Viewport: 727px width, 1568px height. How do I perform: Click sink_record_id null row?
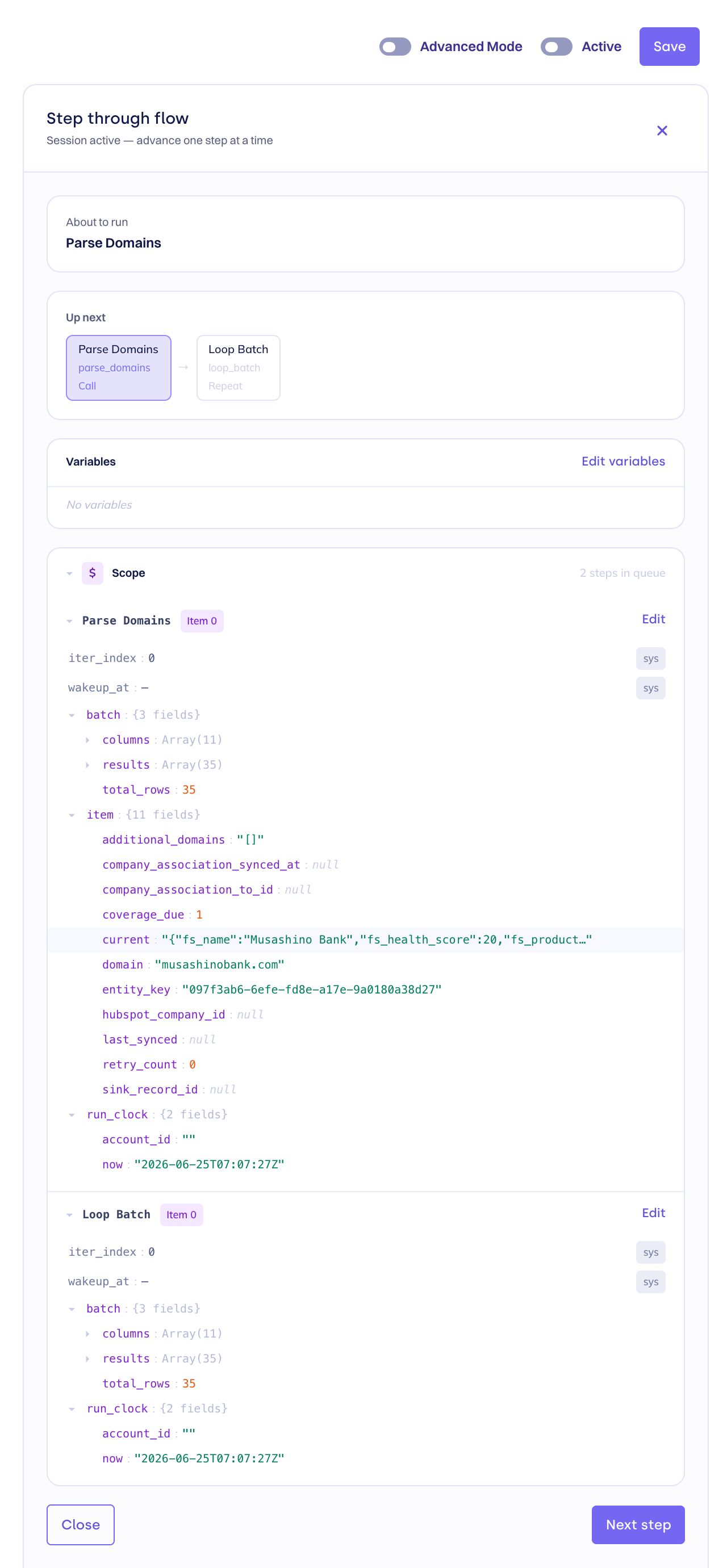365,1089
